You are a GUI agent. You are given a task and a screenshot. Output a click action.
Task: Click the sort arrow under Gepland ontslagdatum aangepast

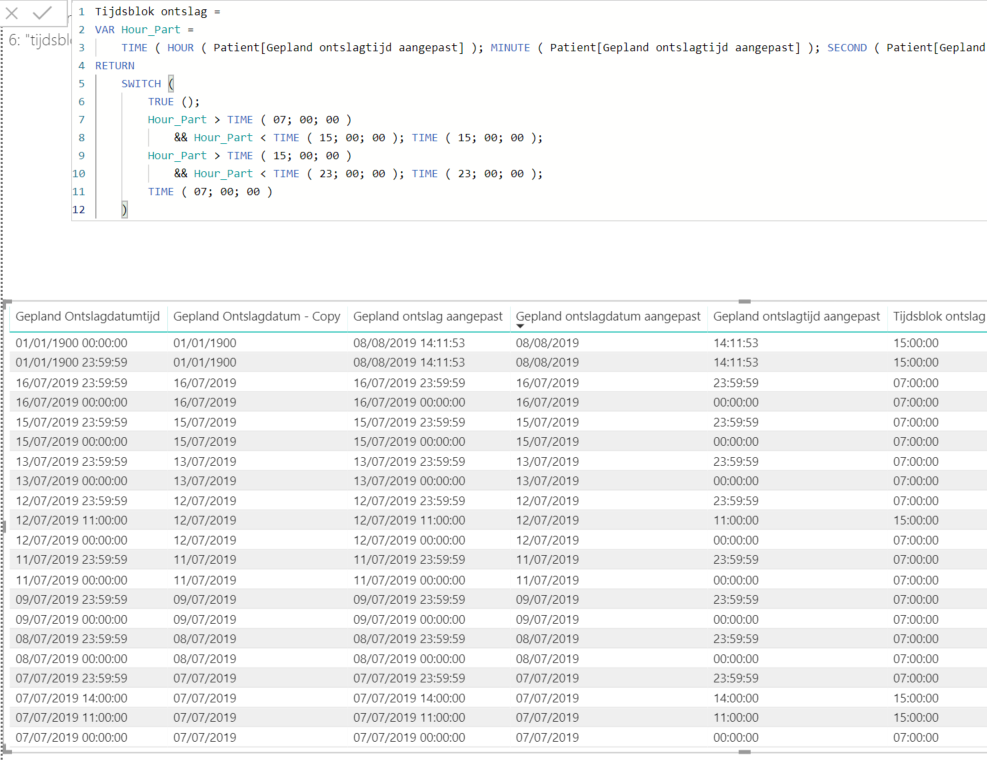click(520, 326)
